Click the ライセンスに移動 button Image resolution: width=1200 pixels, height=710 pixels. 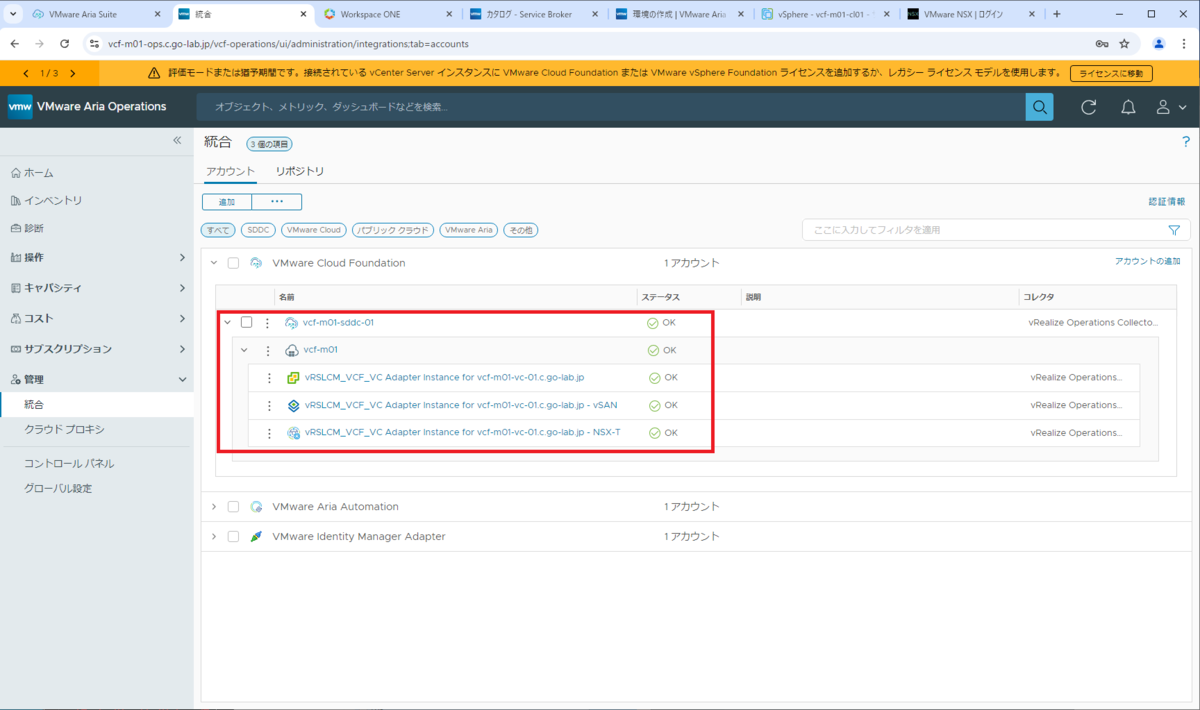point(1111,73)
